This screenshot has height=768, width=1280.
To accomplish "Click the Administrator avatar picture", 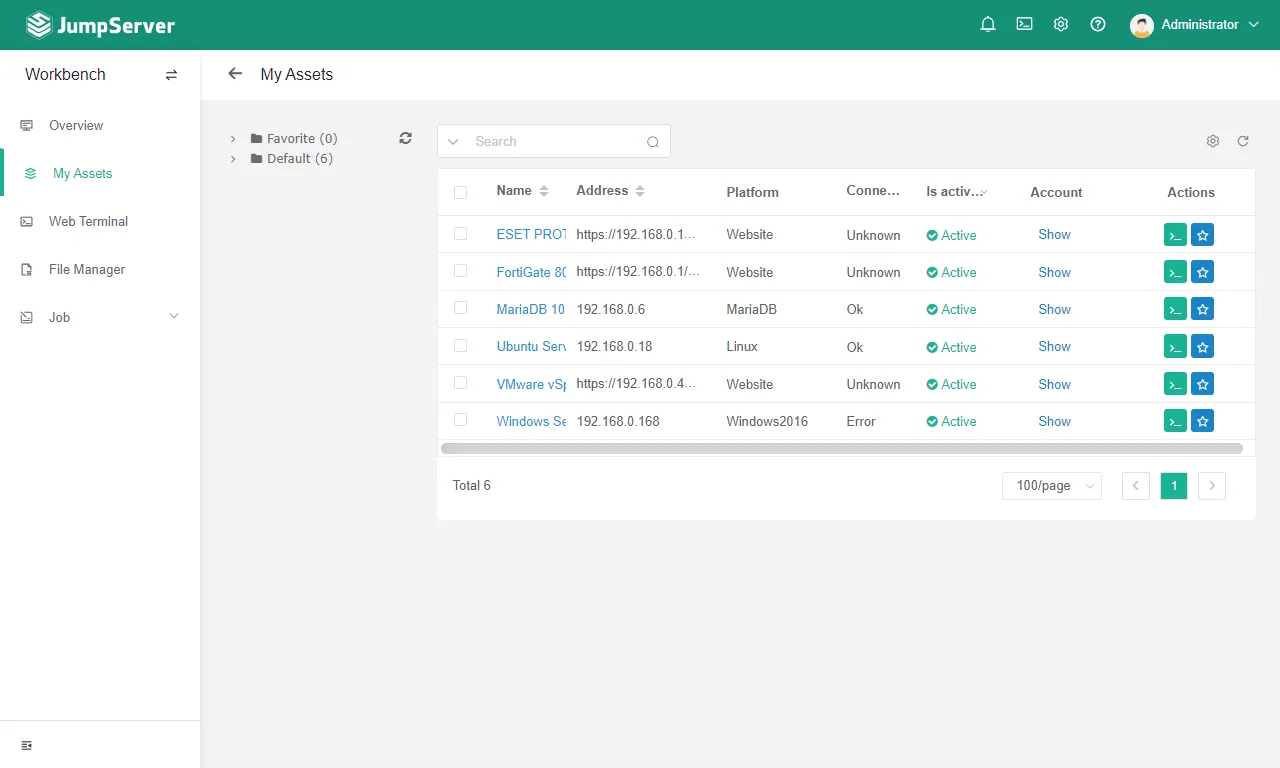I will (x=1142, y=25).
